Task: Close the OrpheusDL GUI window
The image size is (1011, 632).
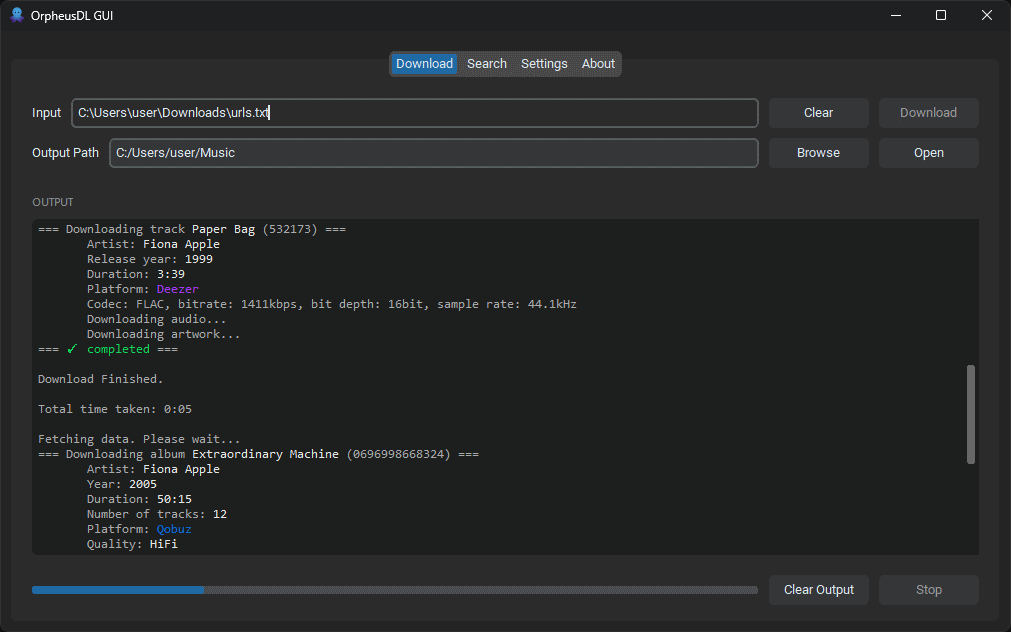Action: pyautogui.click(x=986, y=15)
